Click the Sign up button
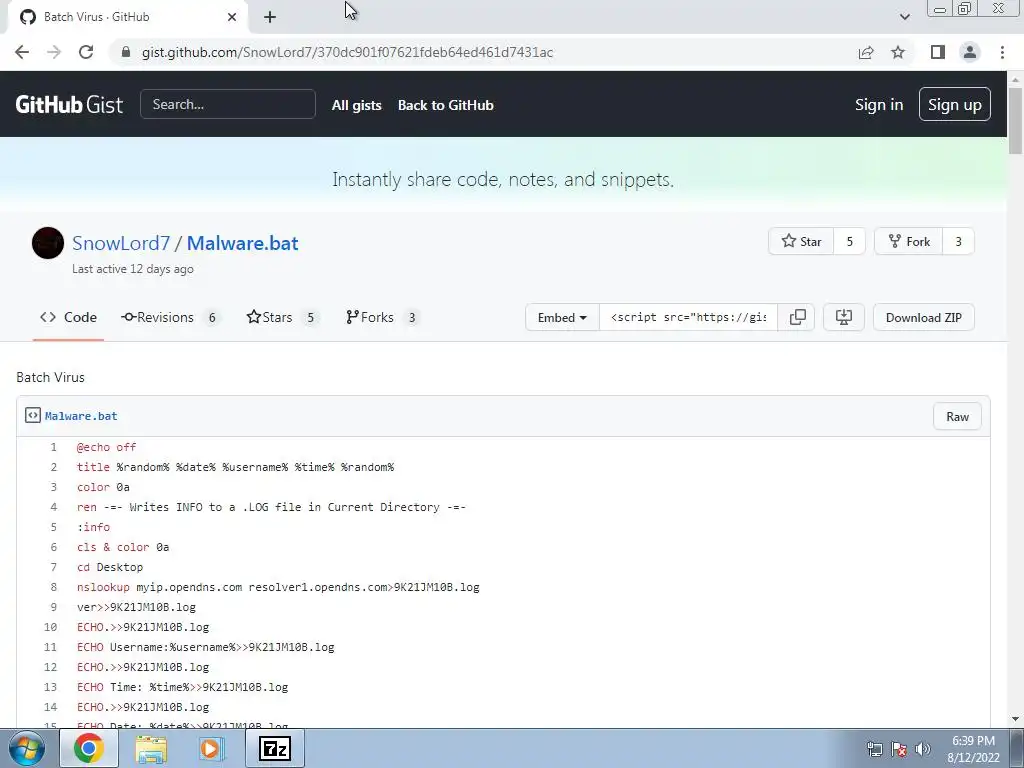The image size is (1024, 768). point(955,104)
